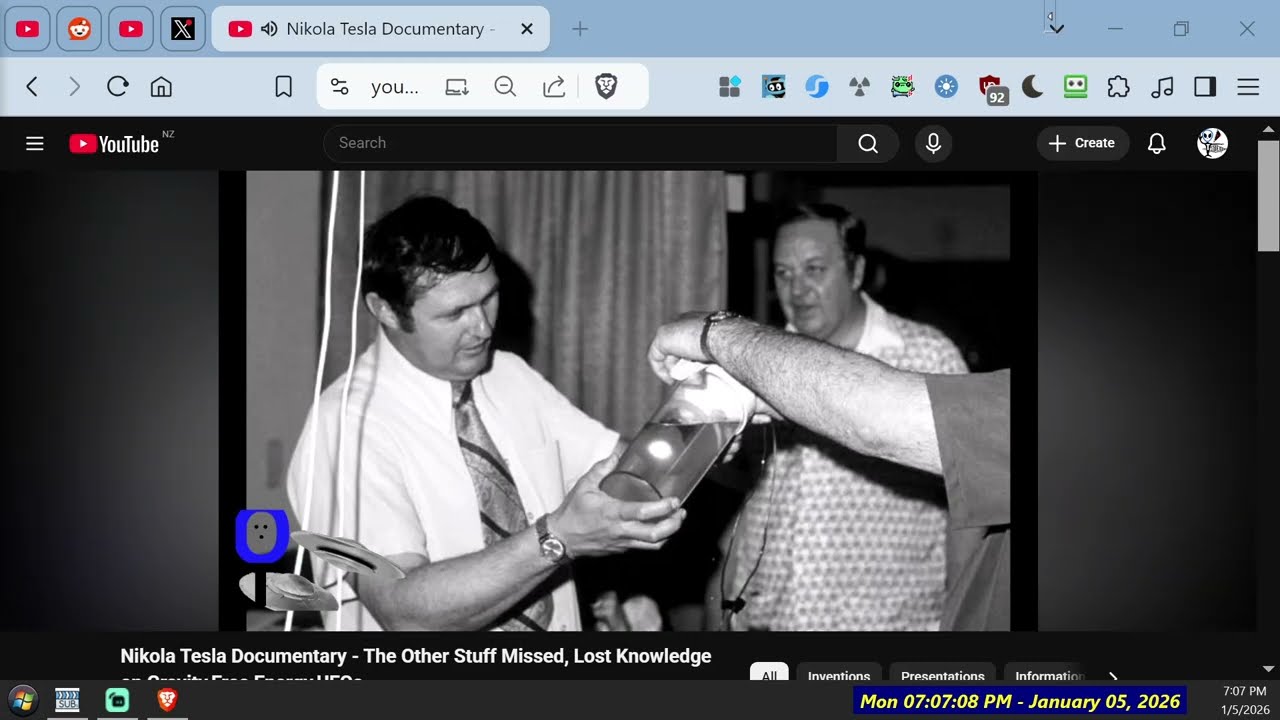The image size is (1280, 720).
Task: Open the green robot face extension
Action: [1075, 87]
